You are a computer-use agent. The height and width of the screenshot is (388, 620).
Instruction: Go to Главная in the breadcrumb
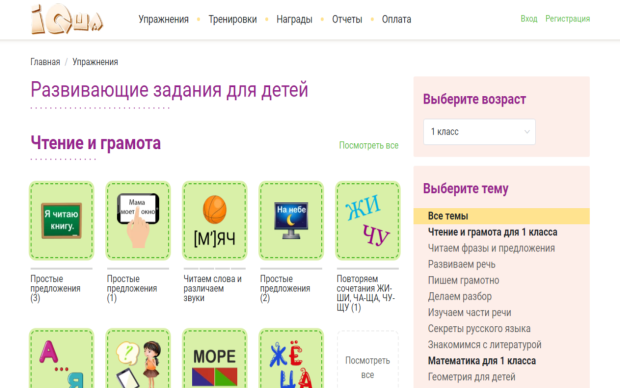tap(45, 62)
